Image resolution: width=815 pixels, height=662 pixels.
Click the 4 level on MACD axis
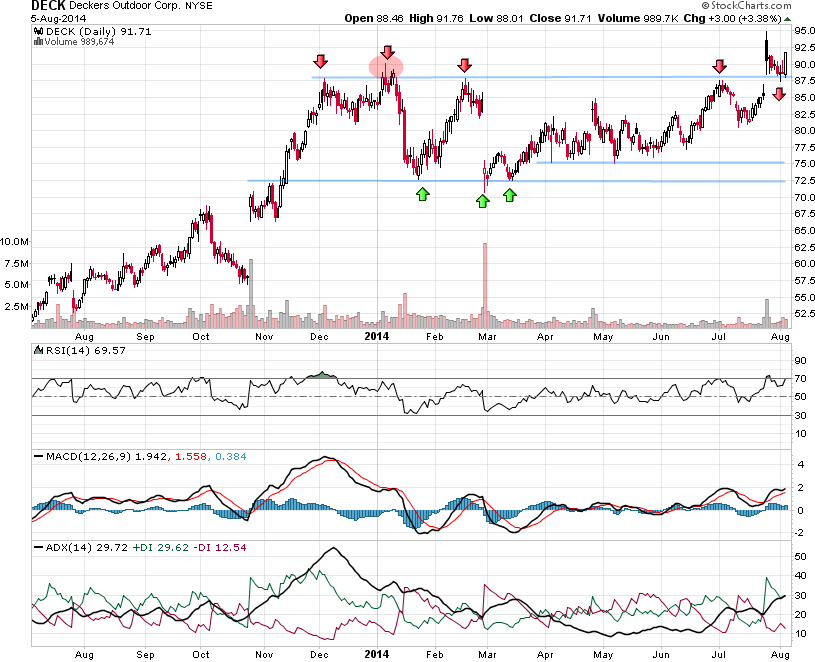(801, 465)
